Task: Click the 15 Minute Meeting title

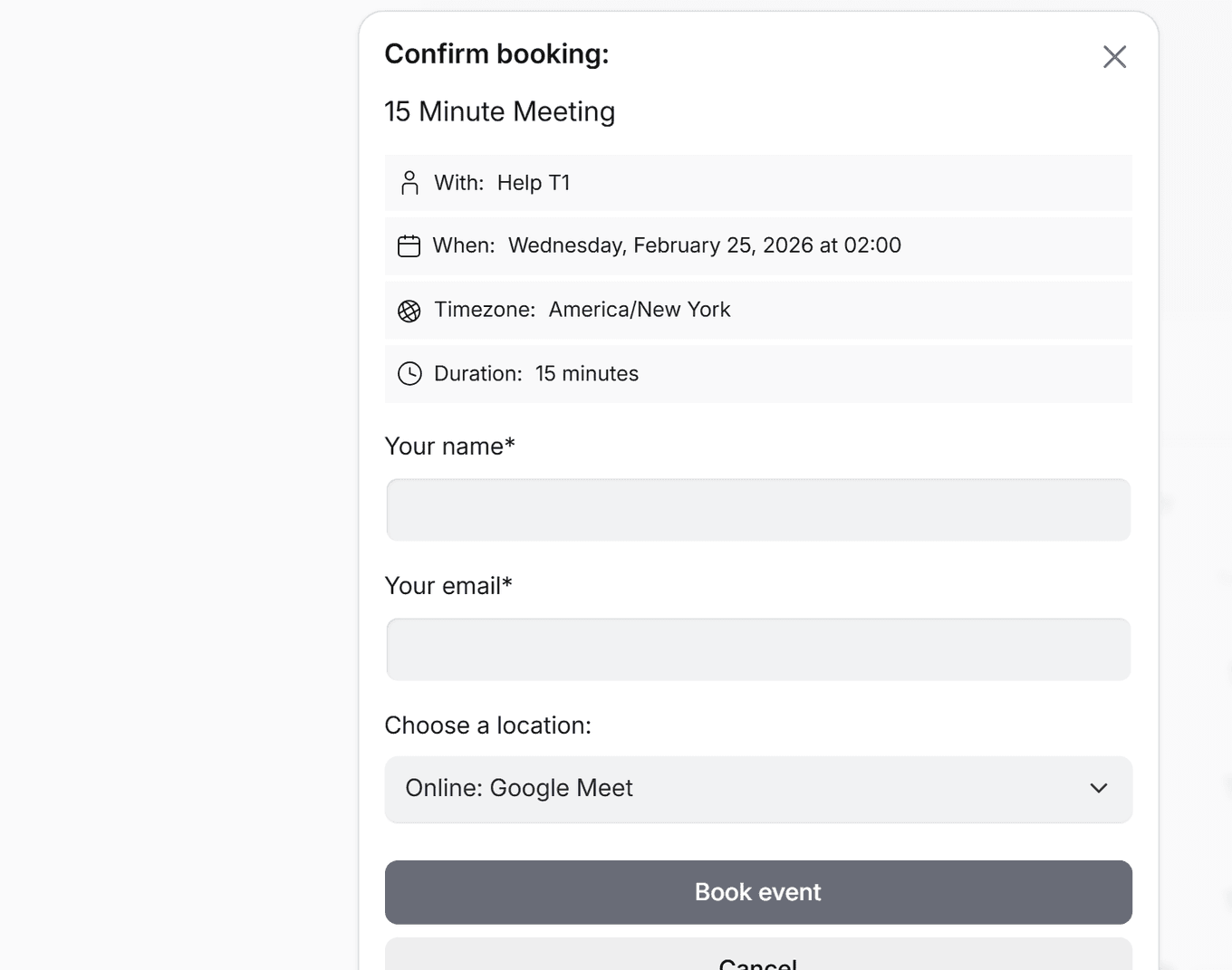Action: 500,111
